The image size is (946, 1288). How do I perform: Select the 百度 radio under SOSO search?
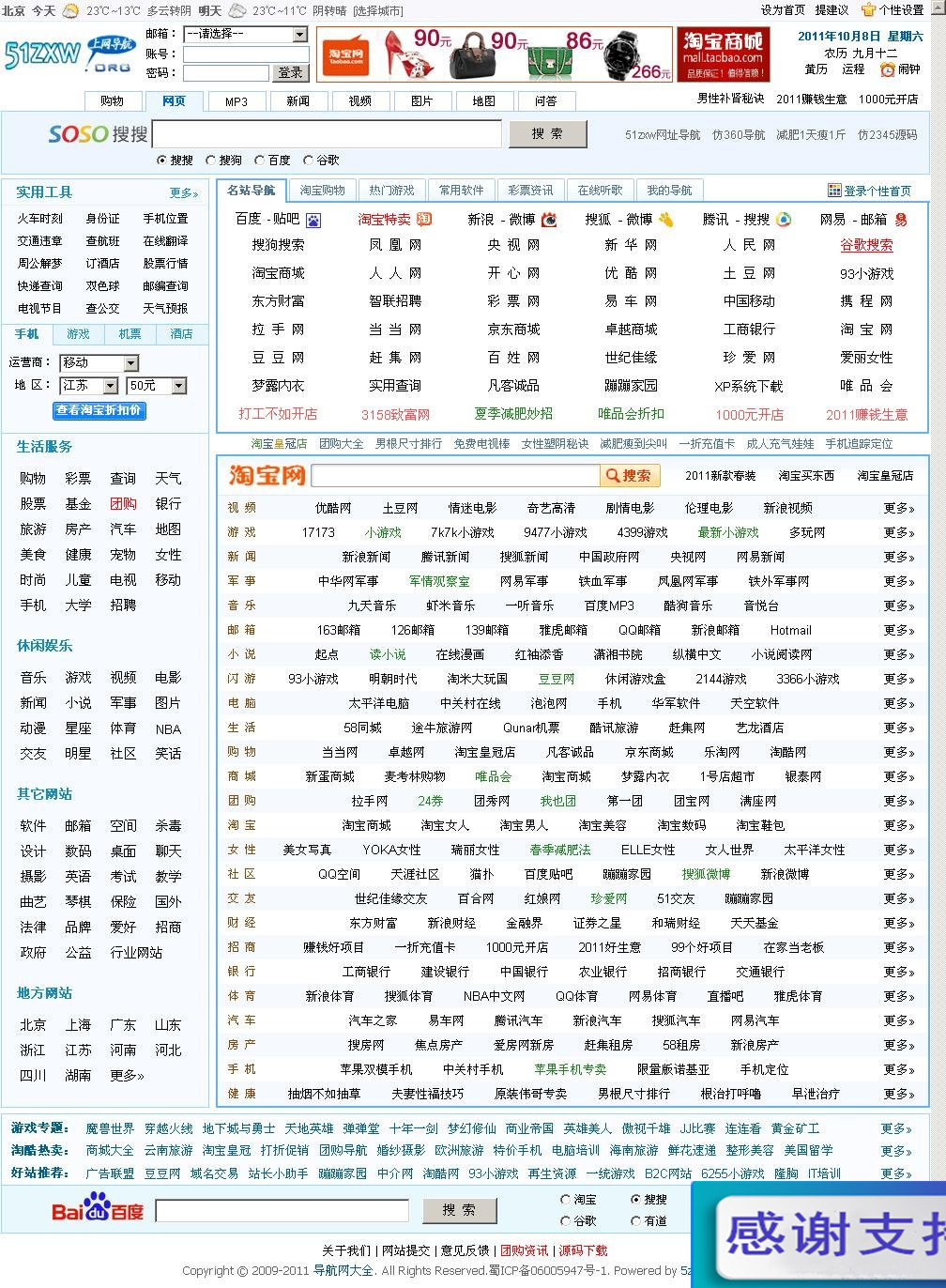pos(259,161)
